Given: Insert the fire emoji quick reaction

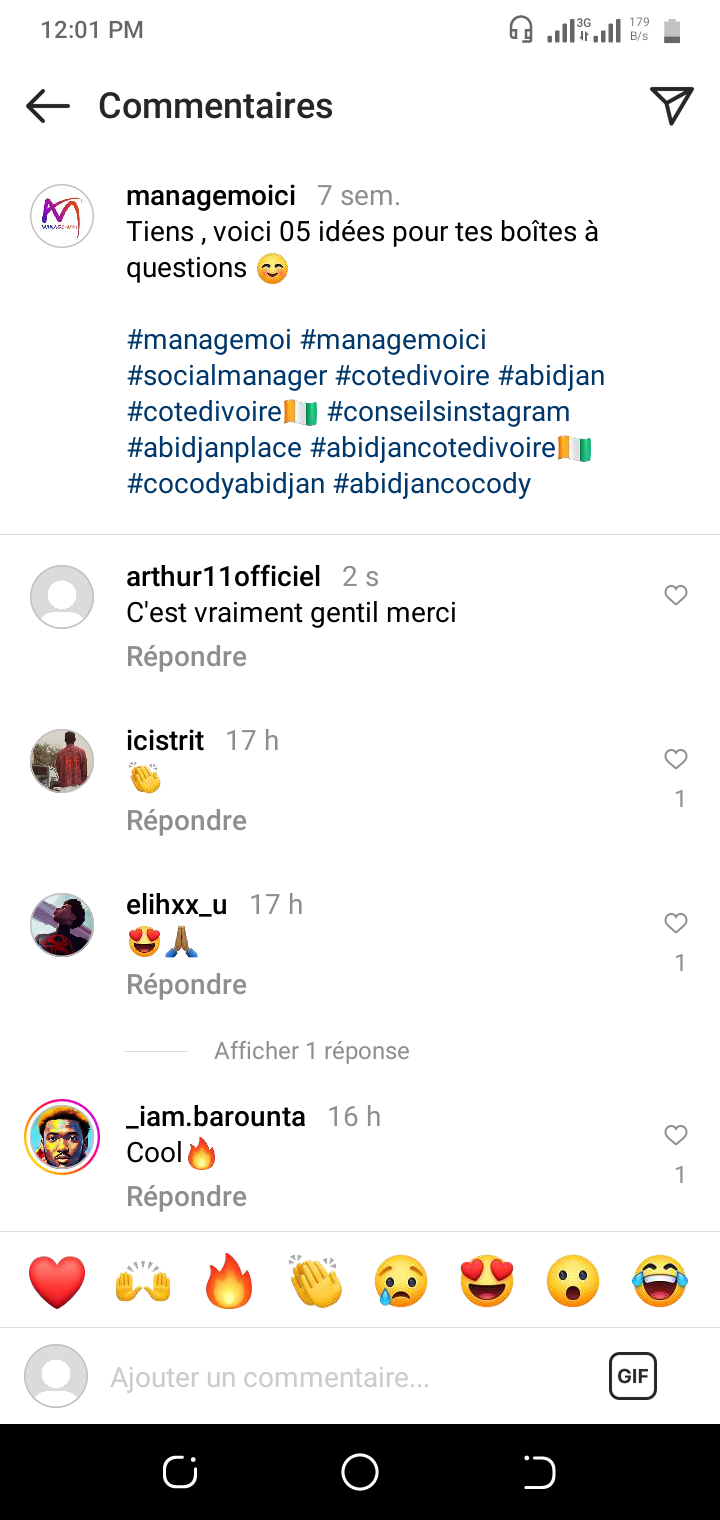Looking at the screenshot, I should click(x=230, y=1282).
